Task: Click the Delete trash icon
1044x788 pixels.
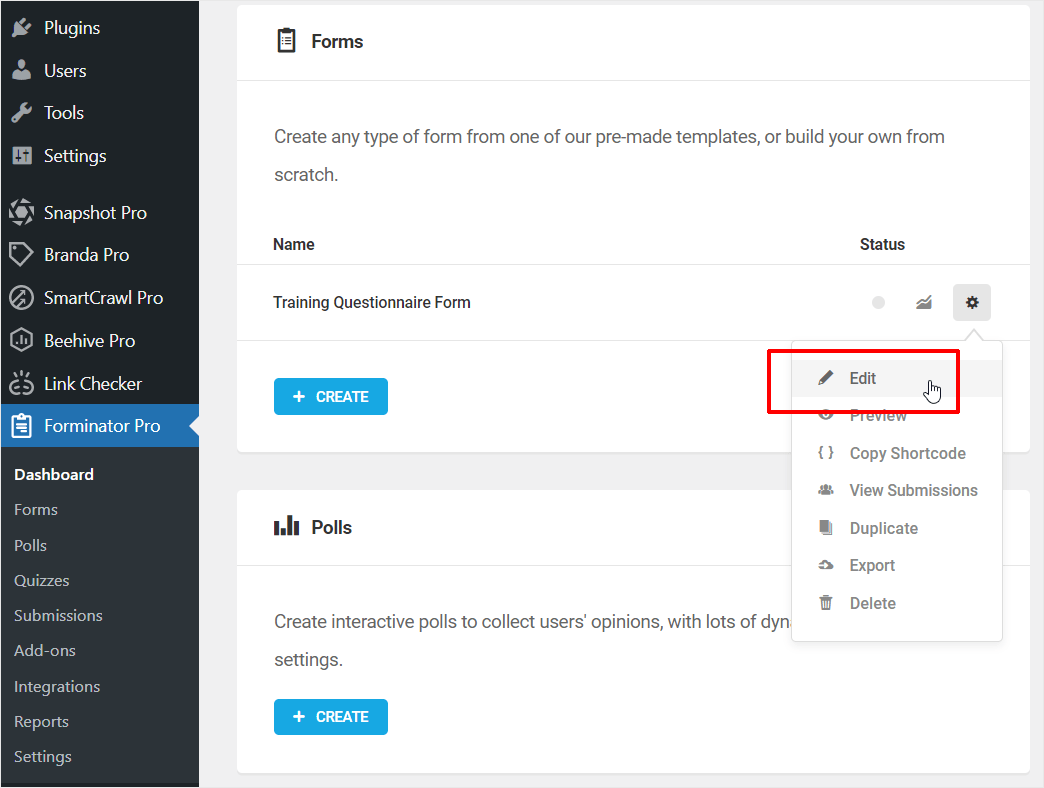Action: click(826, 603)
